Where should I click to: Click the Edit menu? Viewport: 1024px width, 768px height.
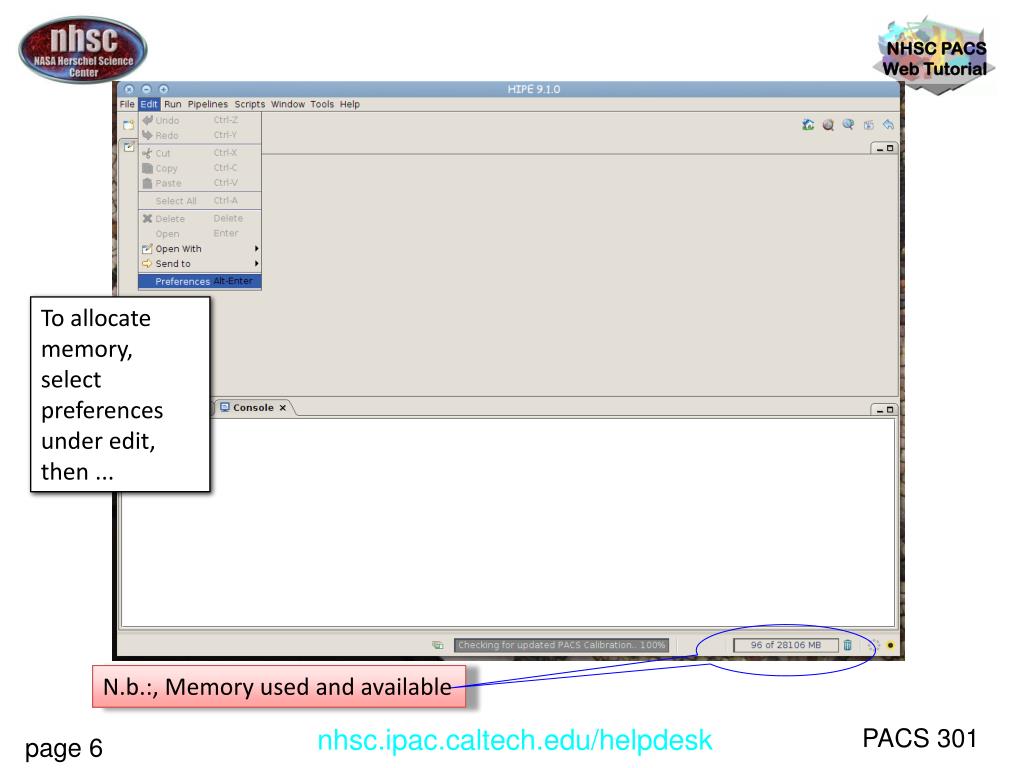coord(149,104)
